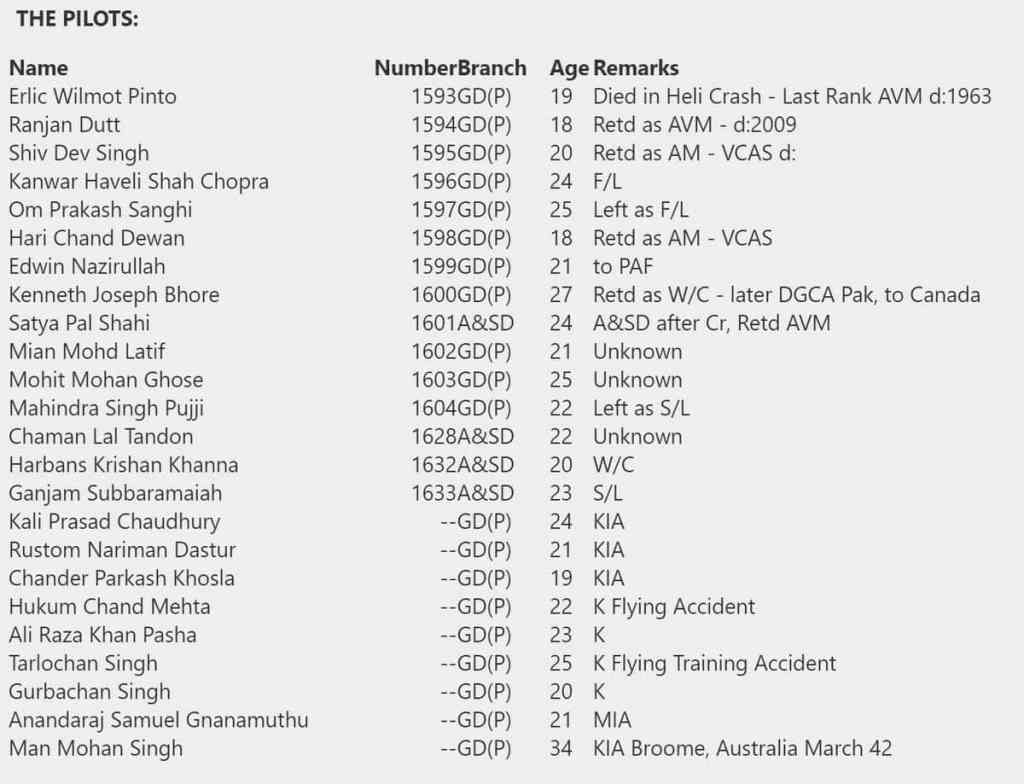Select the name Man Mohan Singh

tap(96, 748)
